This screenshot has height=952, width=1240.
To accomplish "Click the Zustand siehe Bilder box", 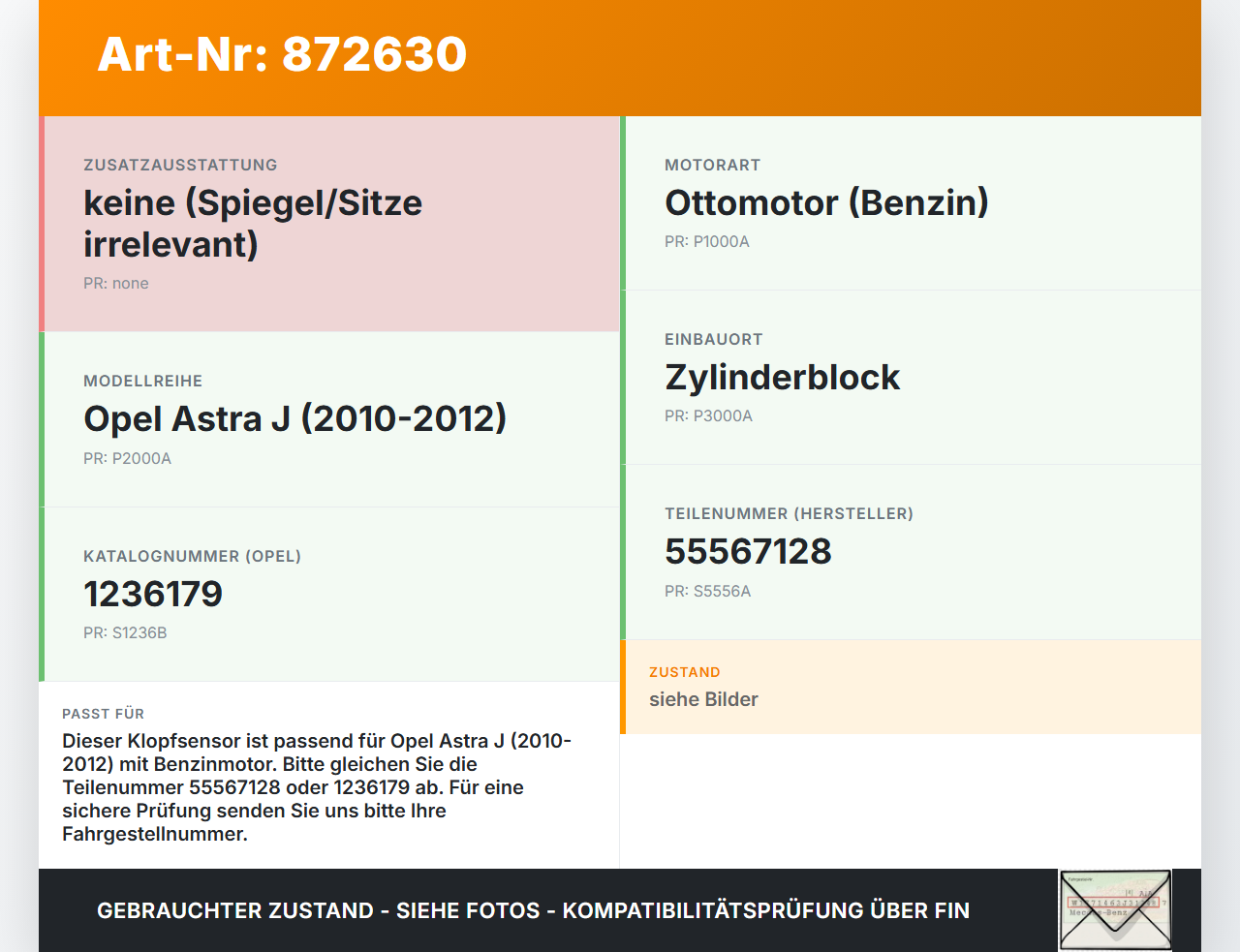I will pyautogui.click(x=911, y=687).
